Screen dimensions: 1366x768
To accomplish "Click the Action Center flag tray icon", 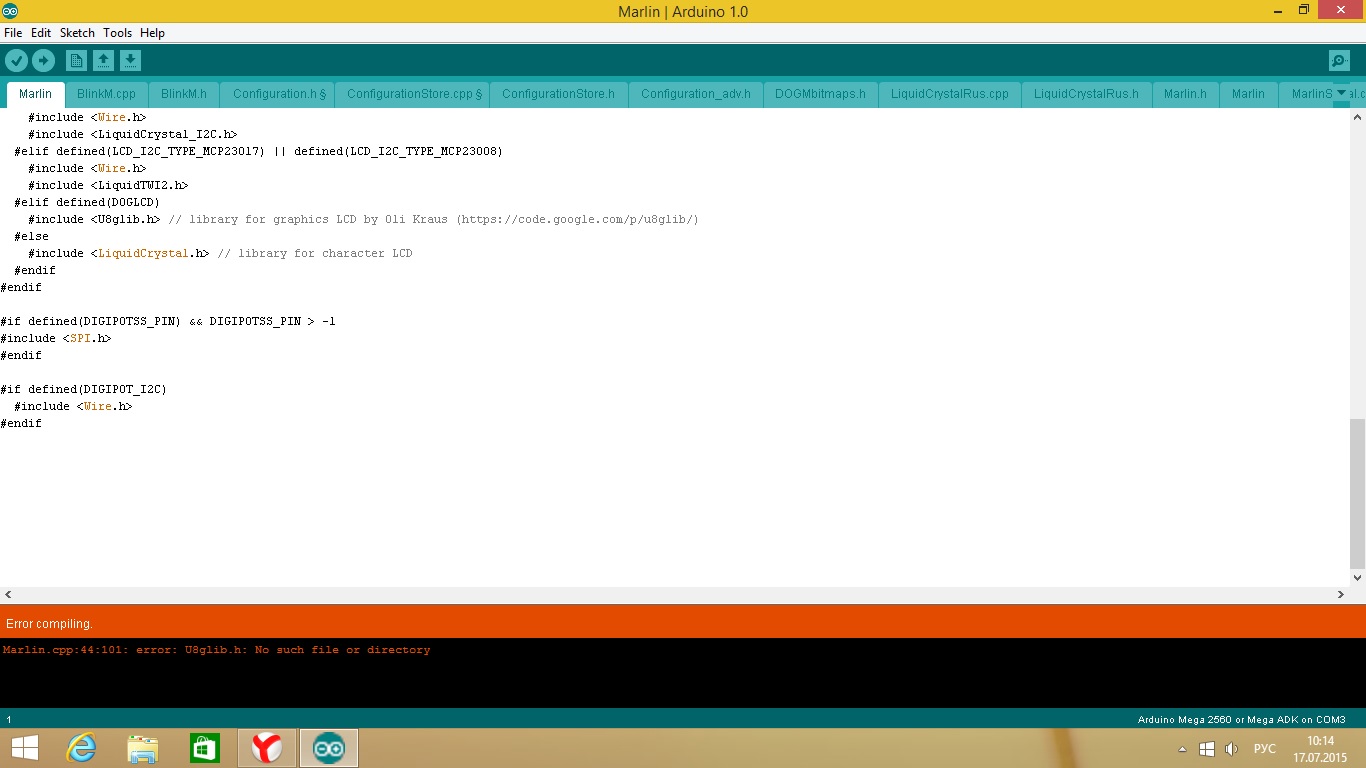I will point(1207,749).
